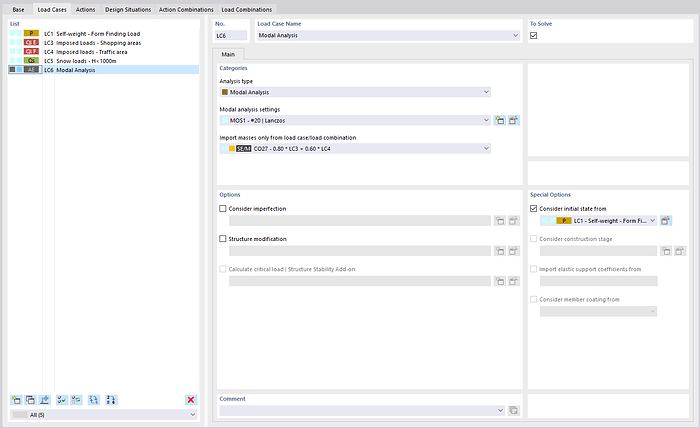Image resolution: width=700 pixels, height=428 pixels.
Task: Click the new load case icon
Action: click(x=15, y=399)
